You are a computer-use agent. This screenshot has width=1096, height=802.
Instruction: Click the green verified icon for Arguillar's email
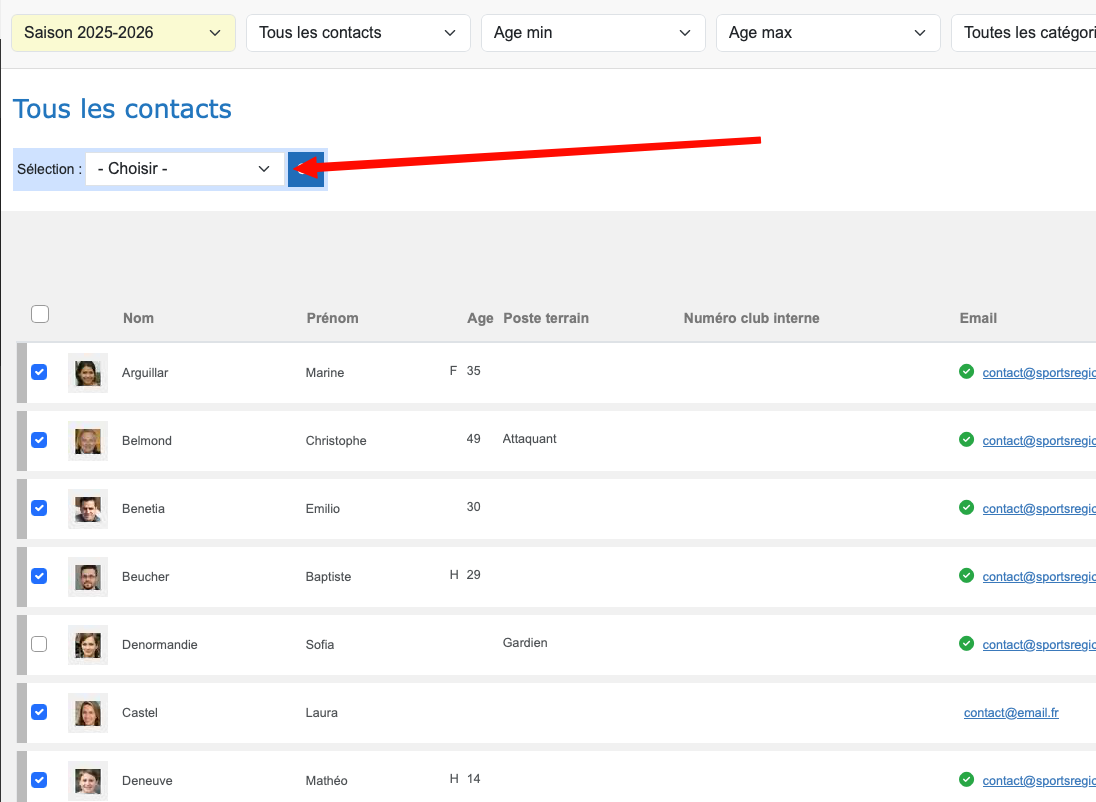[966, 372]
